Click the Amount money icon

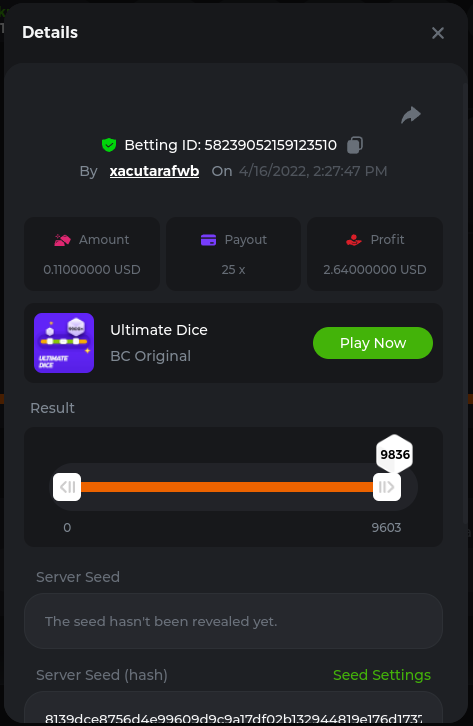click(x=62, y=240)
